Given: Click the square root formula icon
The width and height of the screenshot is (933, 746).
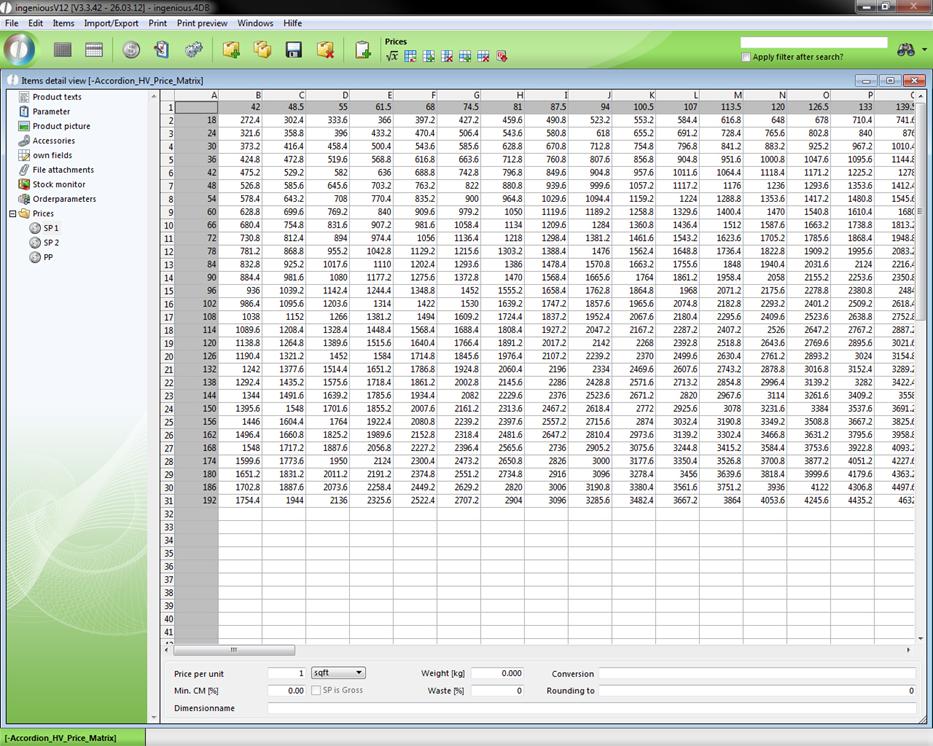Looking at the screenshot, I should point(393,56).
